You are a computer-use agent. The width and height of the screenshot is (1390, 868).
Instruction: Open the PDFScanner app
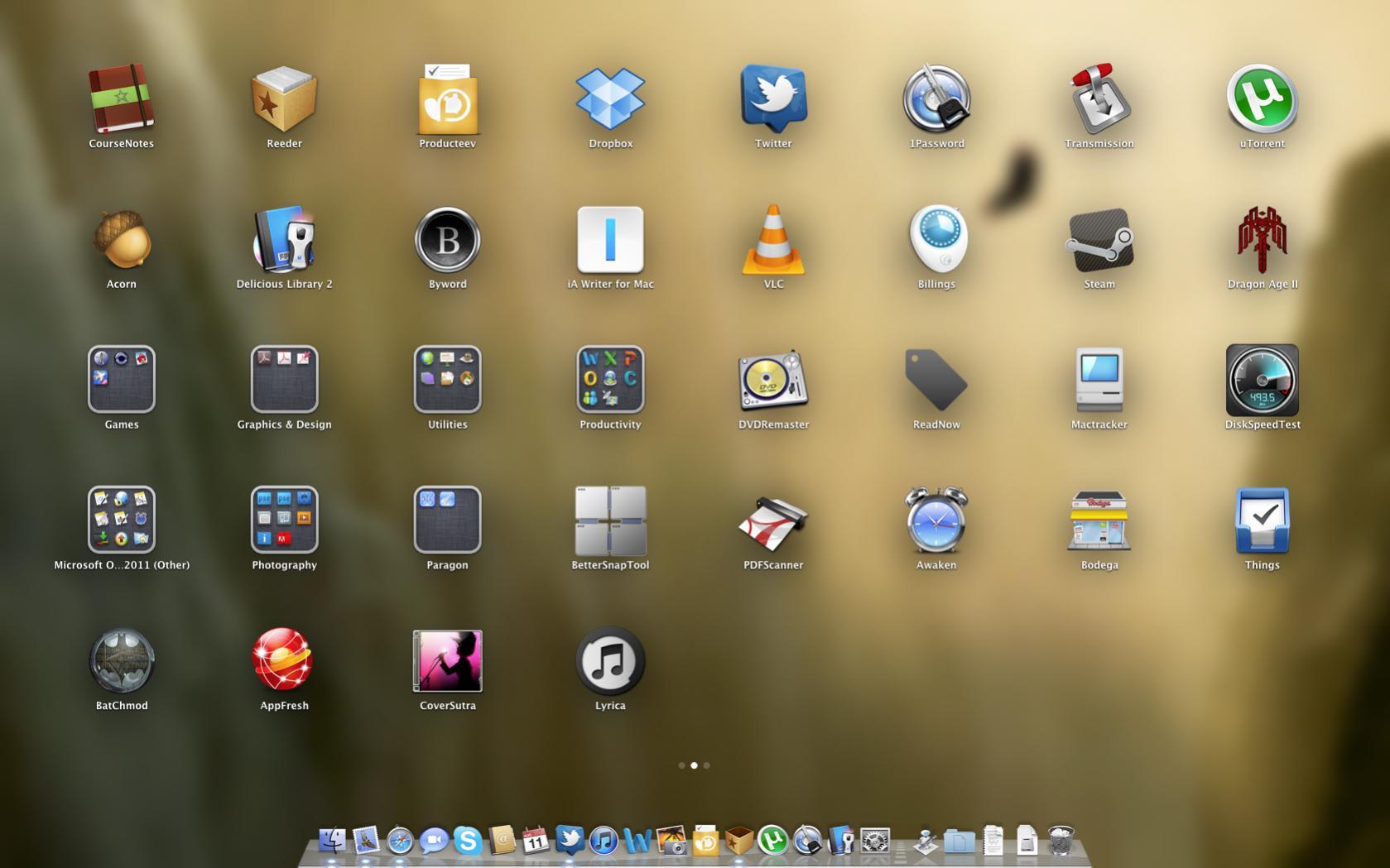coord(773,522)
